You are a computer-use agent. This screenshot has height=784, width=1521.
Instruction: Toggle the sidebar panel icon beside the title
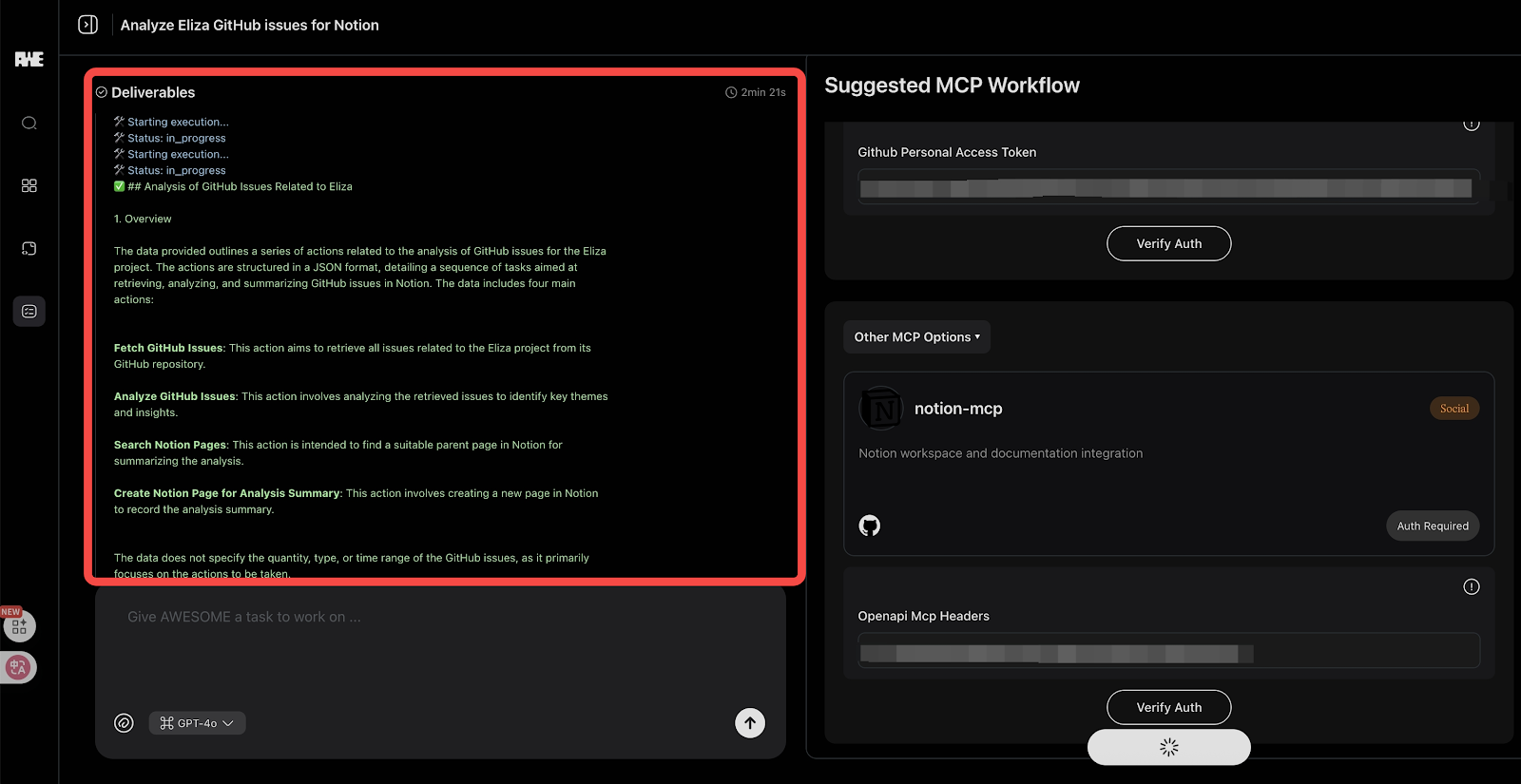(87, 25)
